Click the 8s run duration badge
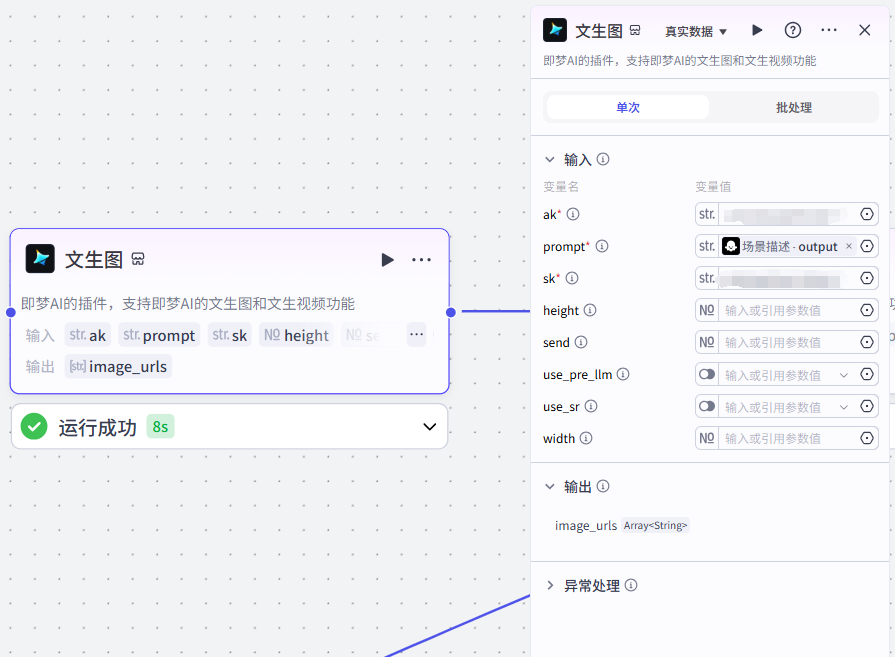The width and height of the screenshot is (895, 657). click(x=160, y=426)
